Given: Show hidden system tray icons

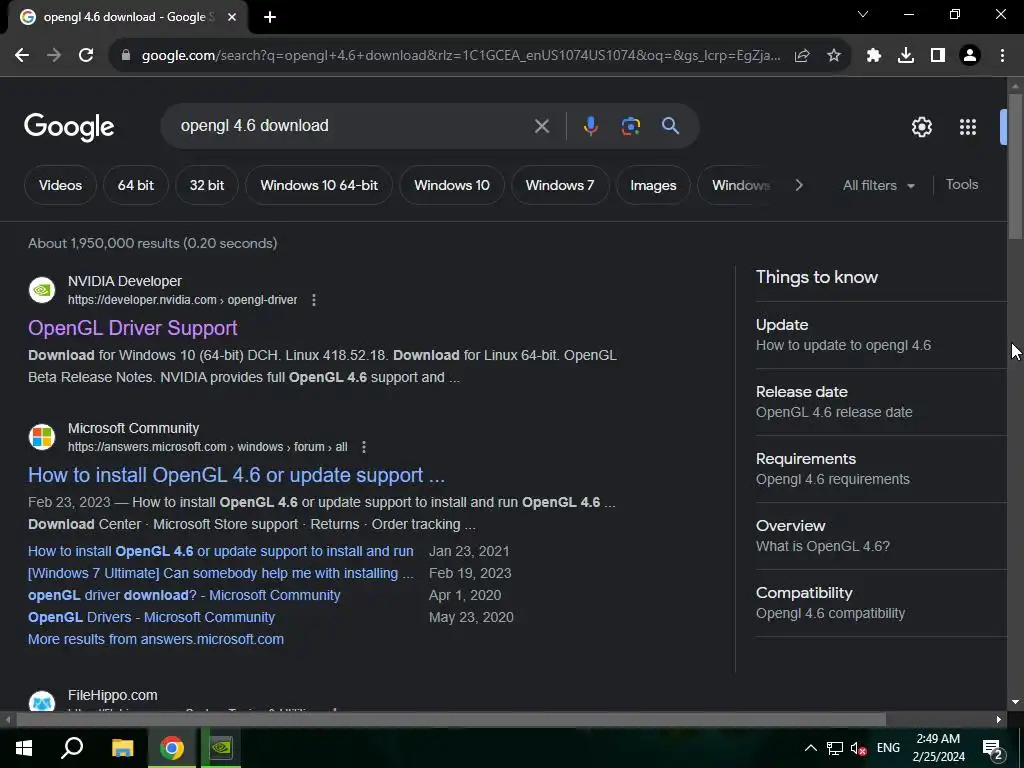Looking at the screenshot, I should [x=810, y=748].
